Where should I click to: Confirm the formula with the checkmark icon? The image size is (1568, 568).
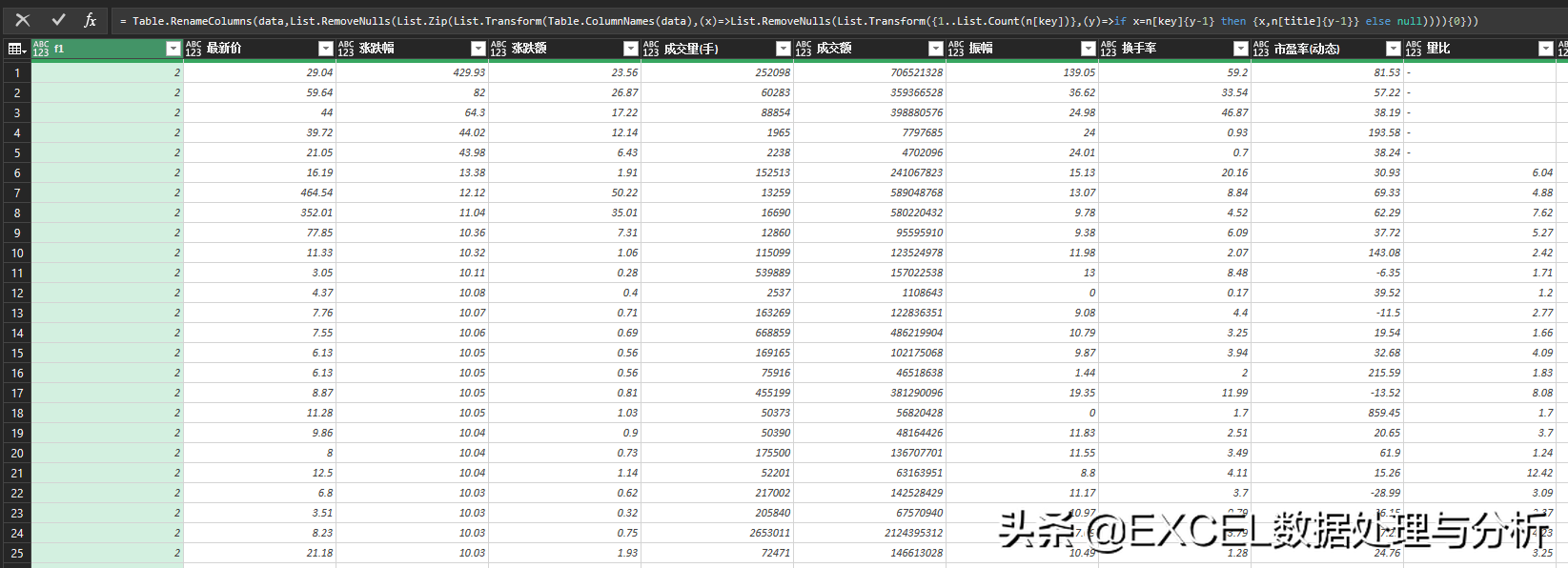(58, 20)
